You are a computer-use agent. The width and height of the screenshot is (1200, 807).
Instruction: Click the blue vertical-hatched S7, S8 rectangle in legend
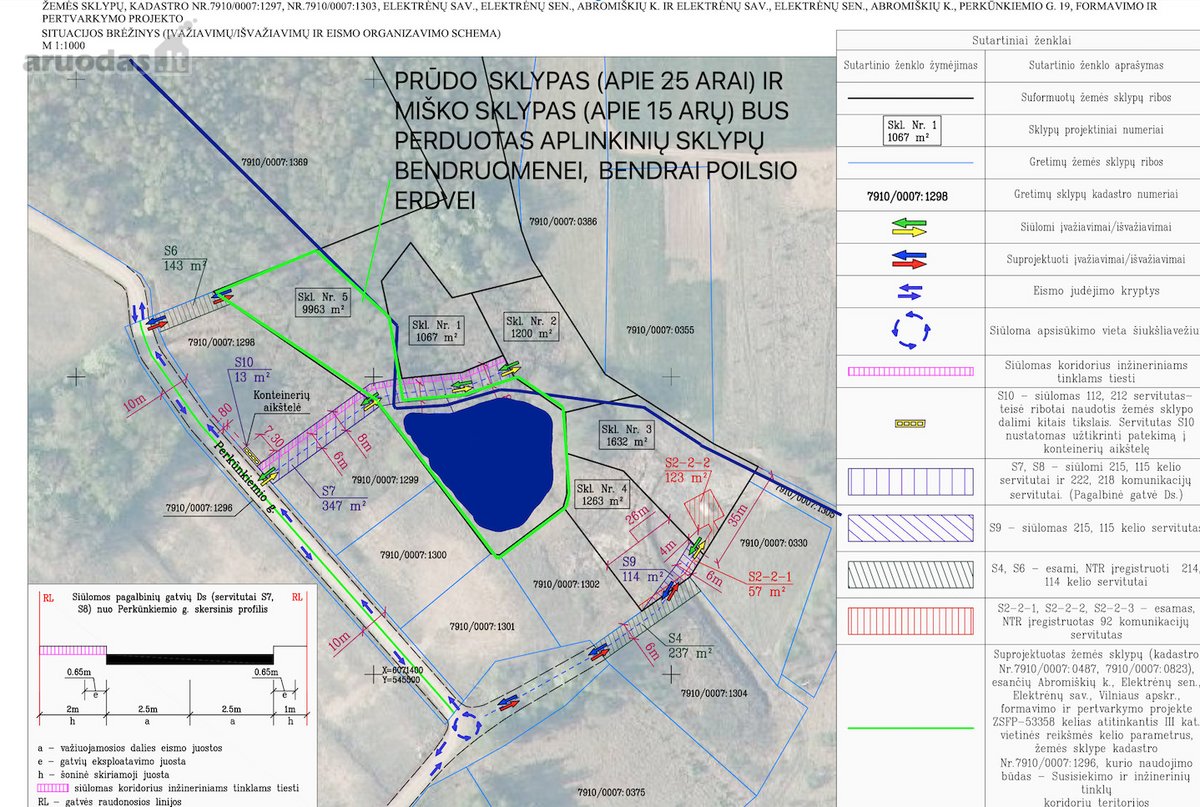909,483
